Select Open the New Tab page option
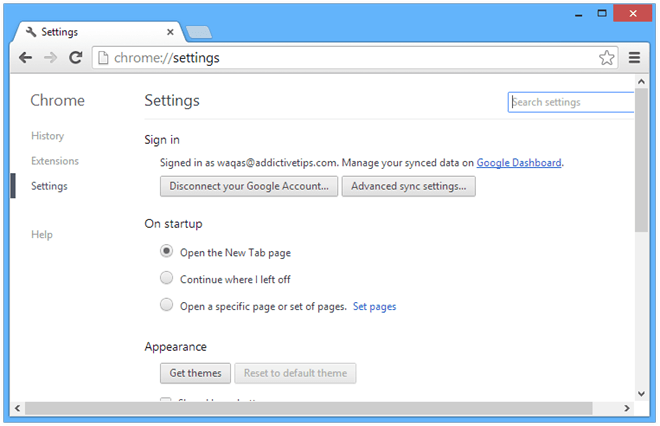The image size is (660, 426). tap(167, 251)
